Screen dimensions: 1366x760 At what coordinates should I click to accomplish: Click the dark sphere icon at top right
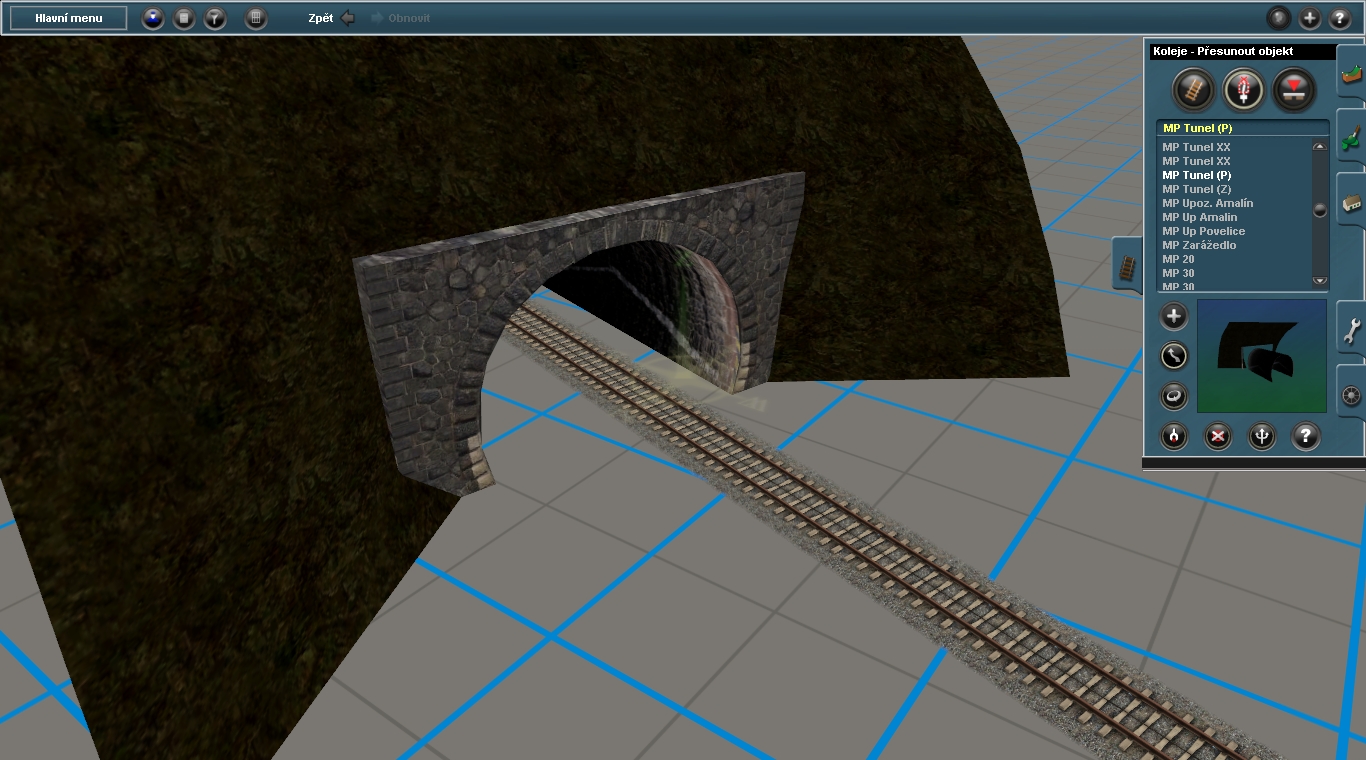pos(1279,18)
